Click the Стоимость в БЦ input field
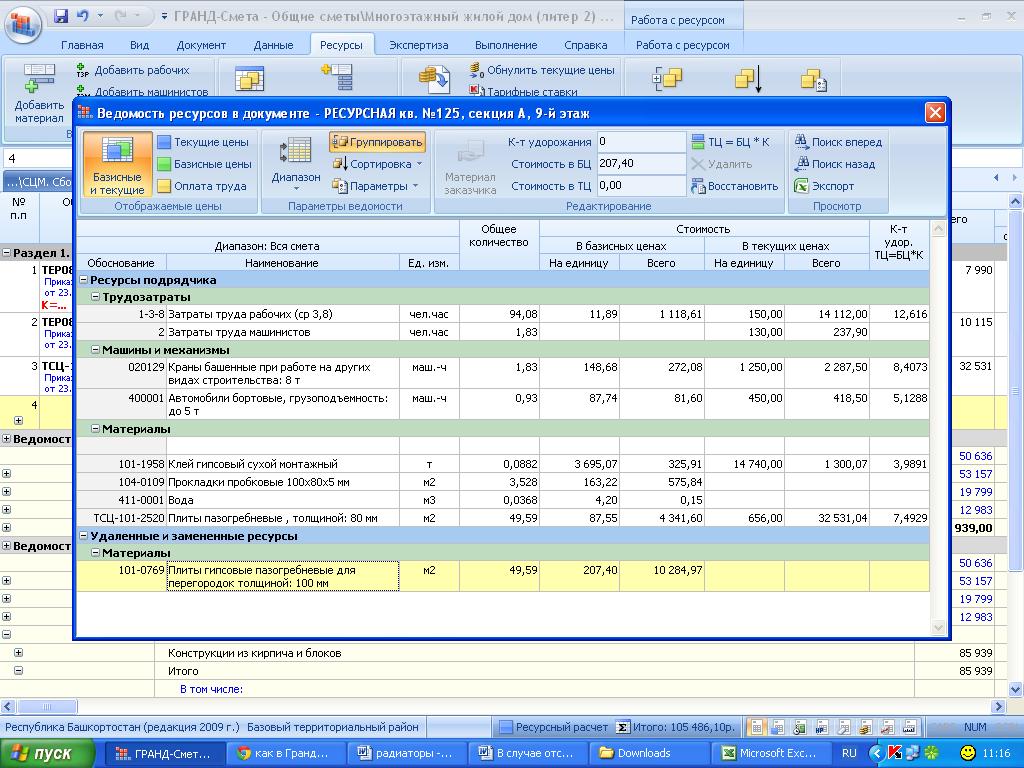The height and width of the screenshot is (768, 1024). click(x=641, y=164)
